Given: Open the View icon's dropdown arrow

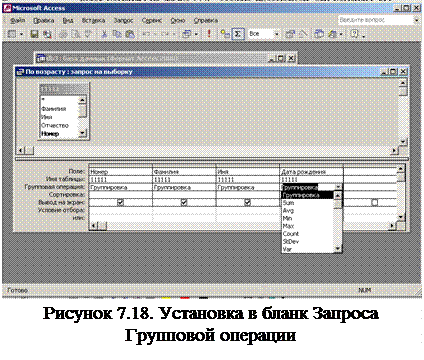Looking at the screenshot, I should tap(21, 34).
